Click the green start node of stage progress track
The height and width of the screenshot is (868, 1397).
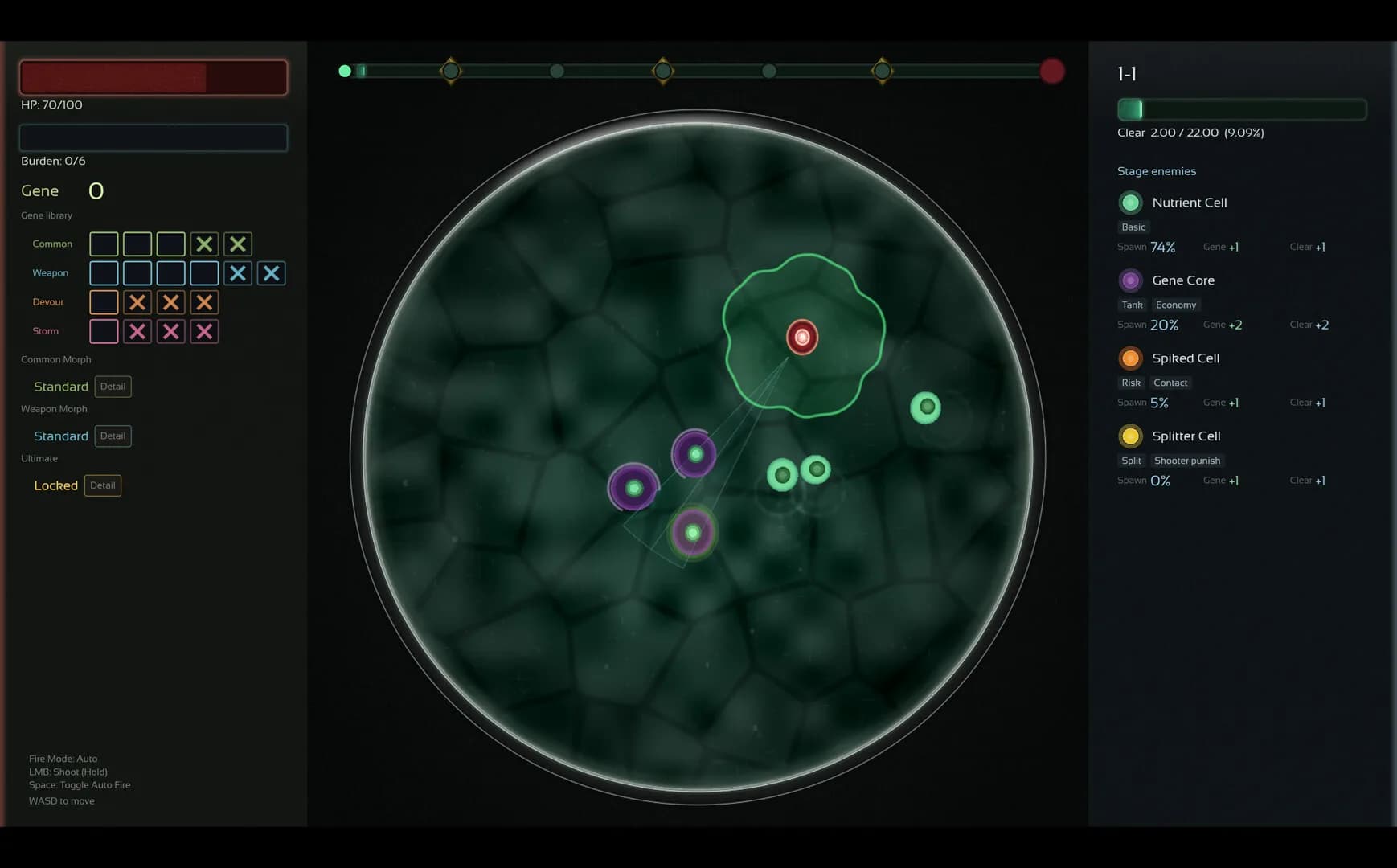click(x=345, y=71)
